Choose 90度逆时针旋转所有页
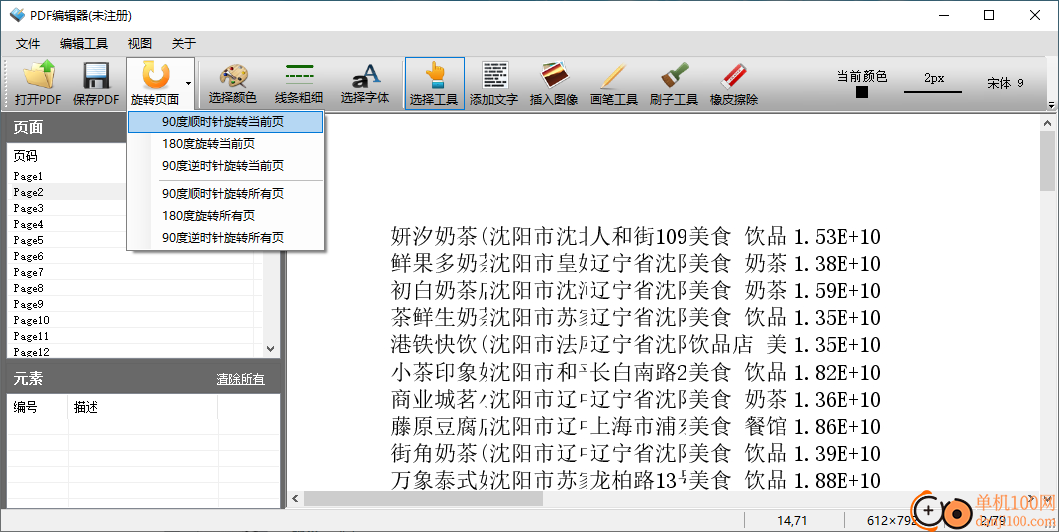Screen dimensions: 1059x532 [226, 238]
